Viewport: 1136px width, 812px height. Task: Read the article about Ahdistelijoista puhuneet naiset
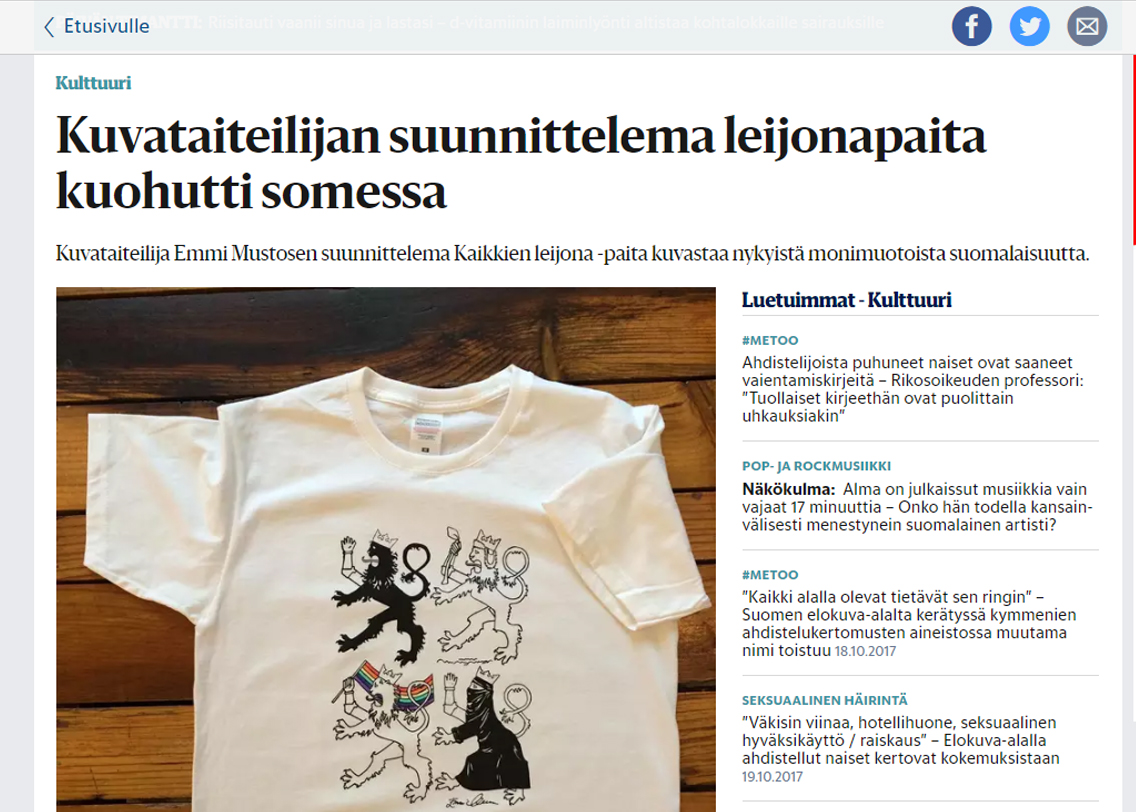pyautogui.click(x=913, y=389)
